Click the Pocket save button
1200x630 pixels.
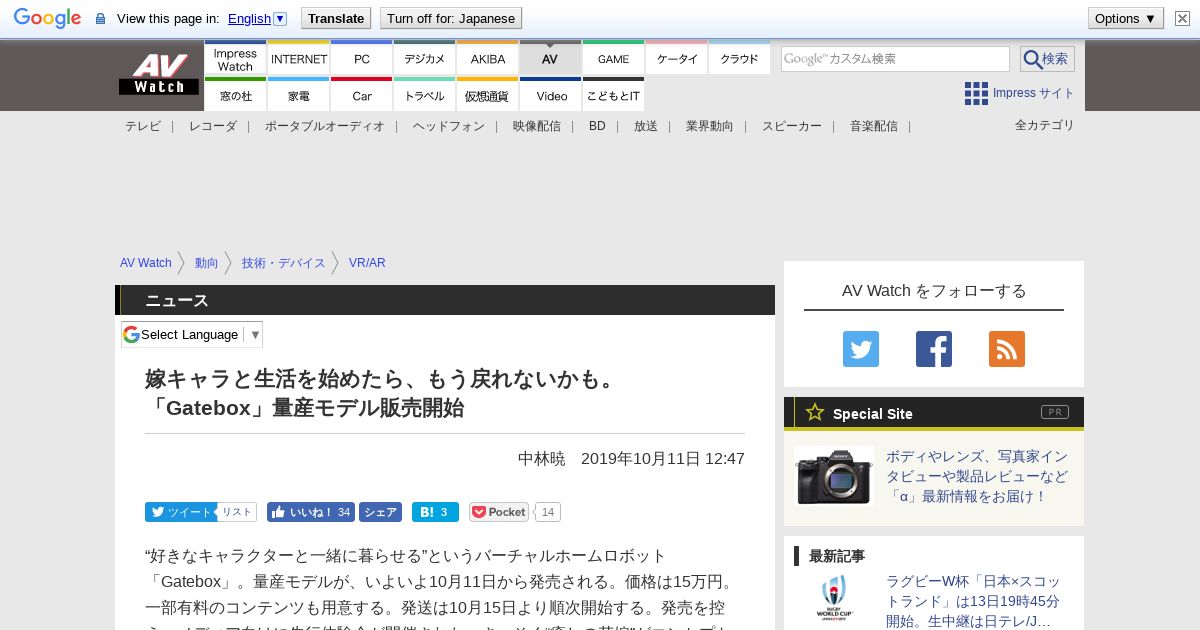[499, 512]
